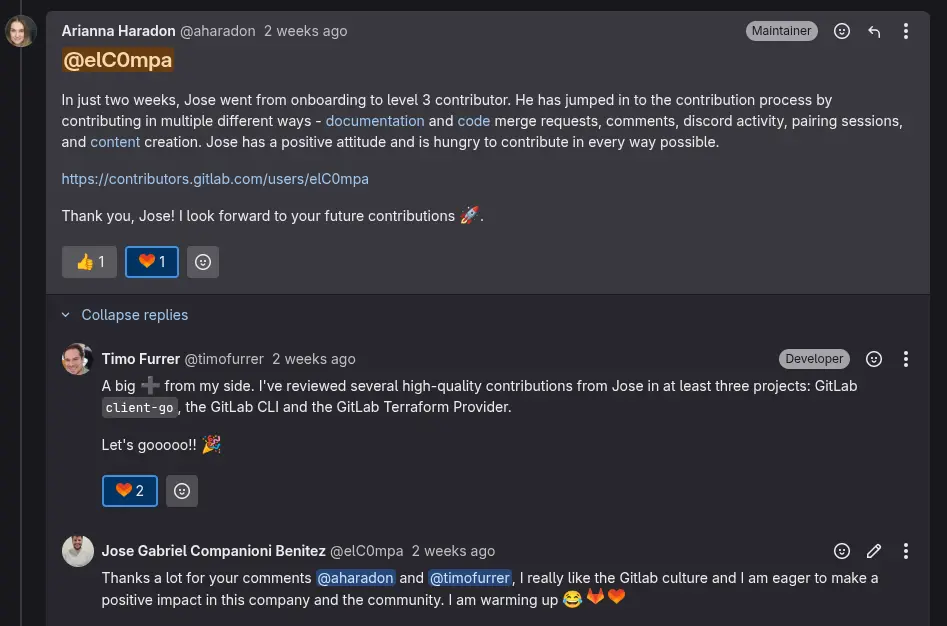Add an emoji reaction on Arianna's comment header
Viewport: 947px width, 626px height.
point(841,31)
